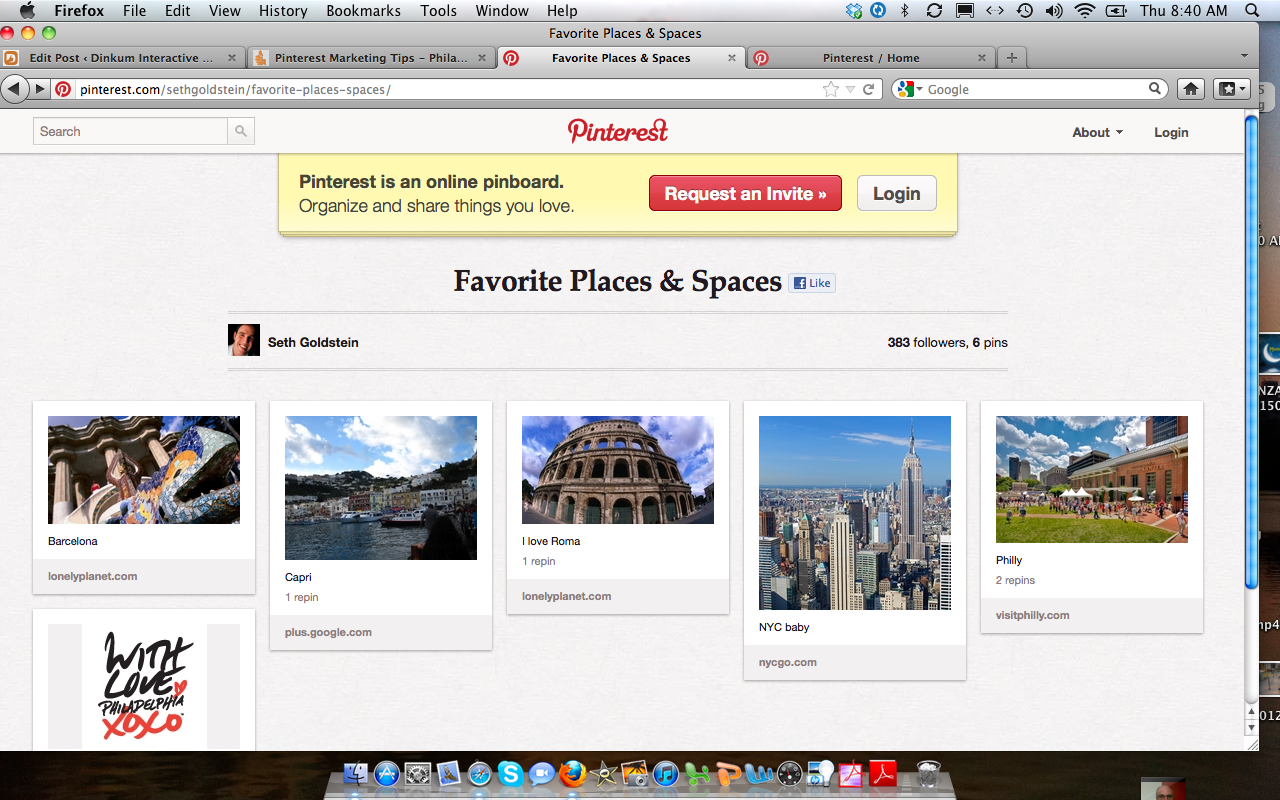Viewport: 1280px width, 800px height.
Task: Click the Time Machine menu bar icon
Action: click(1025, 11)
